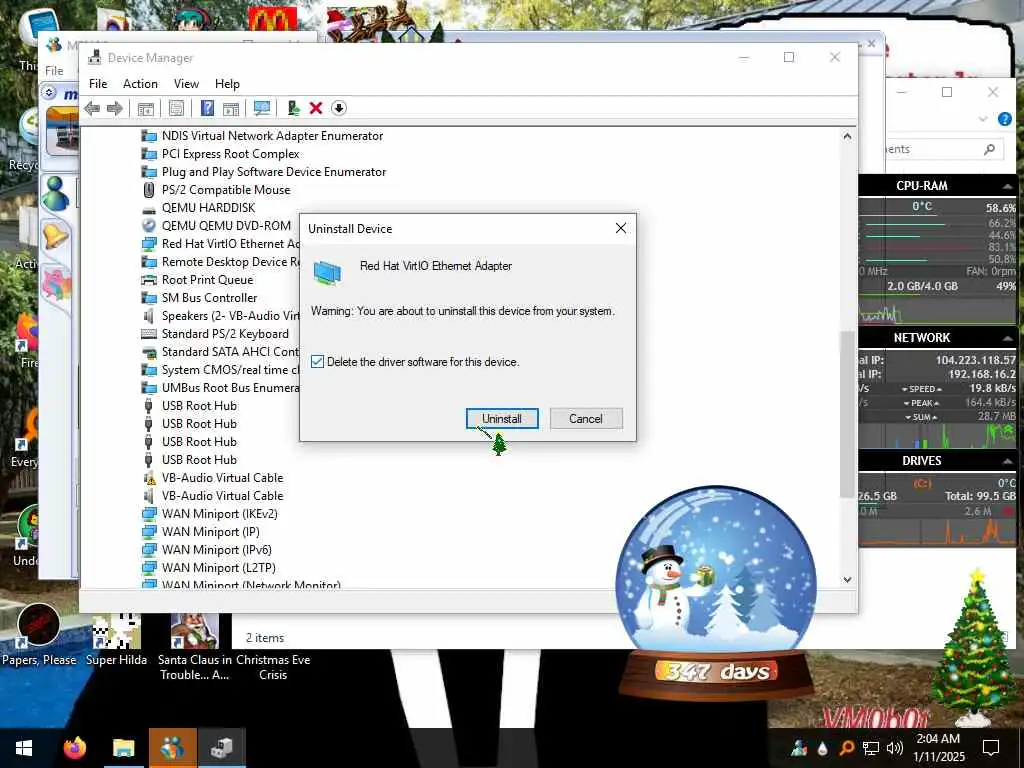Select SM Bus Controller device
The image size is (1024, 768).
pos(210,298)
